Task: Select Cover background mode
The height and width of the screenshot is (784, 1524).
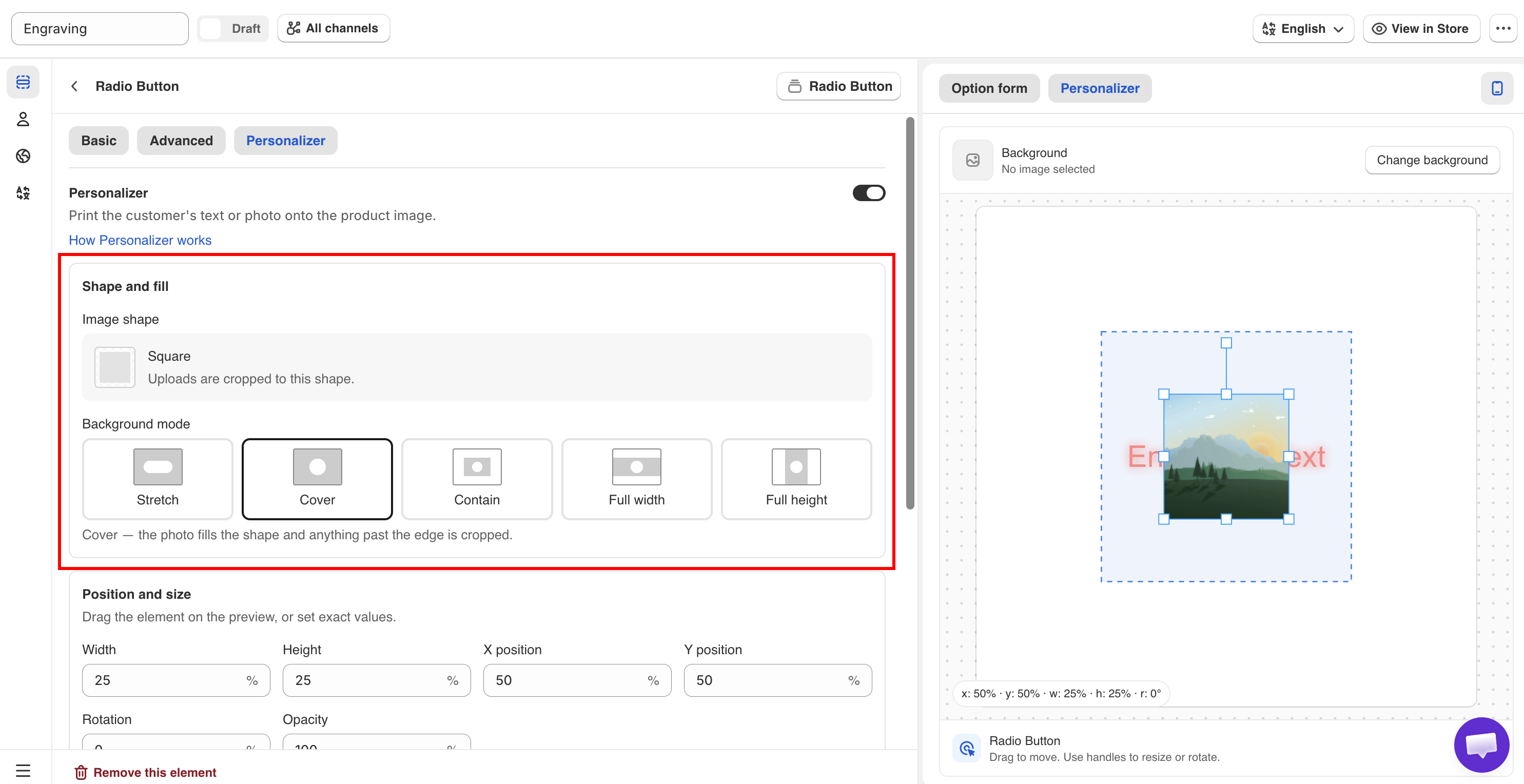Action: (x=317, y=479)
